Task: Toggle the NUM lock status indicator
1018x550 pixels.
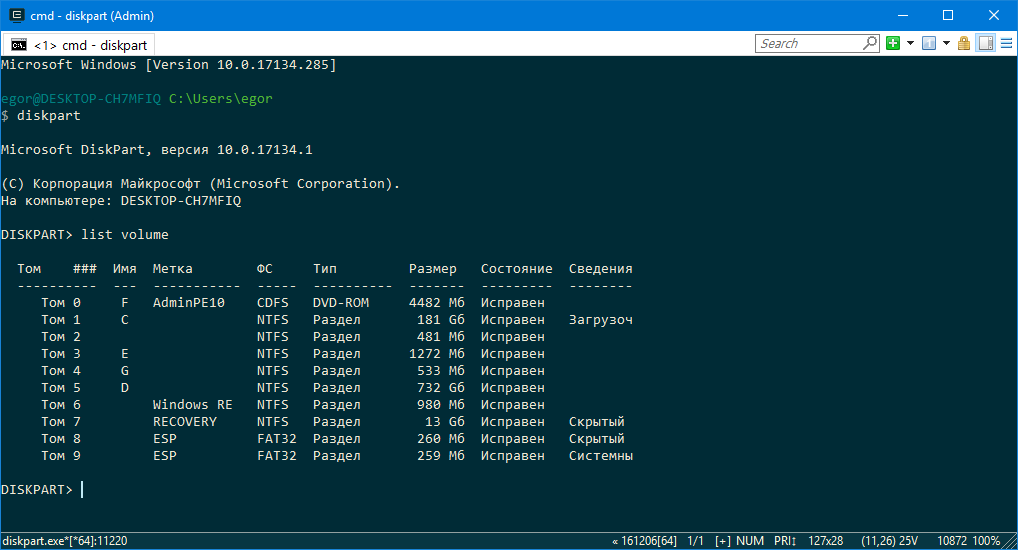Action: [x=750, y=541]
